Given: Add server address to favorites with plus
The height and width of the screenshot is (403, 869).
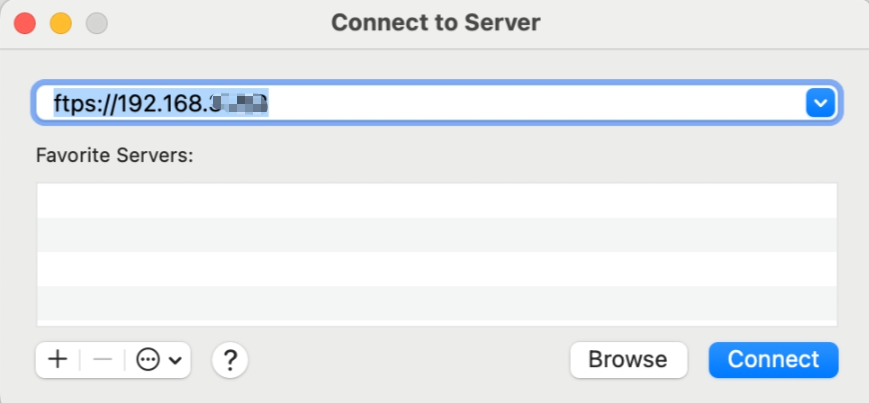Looking at the screenshot, I should click(x=58, y=360).
